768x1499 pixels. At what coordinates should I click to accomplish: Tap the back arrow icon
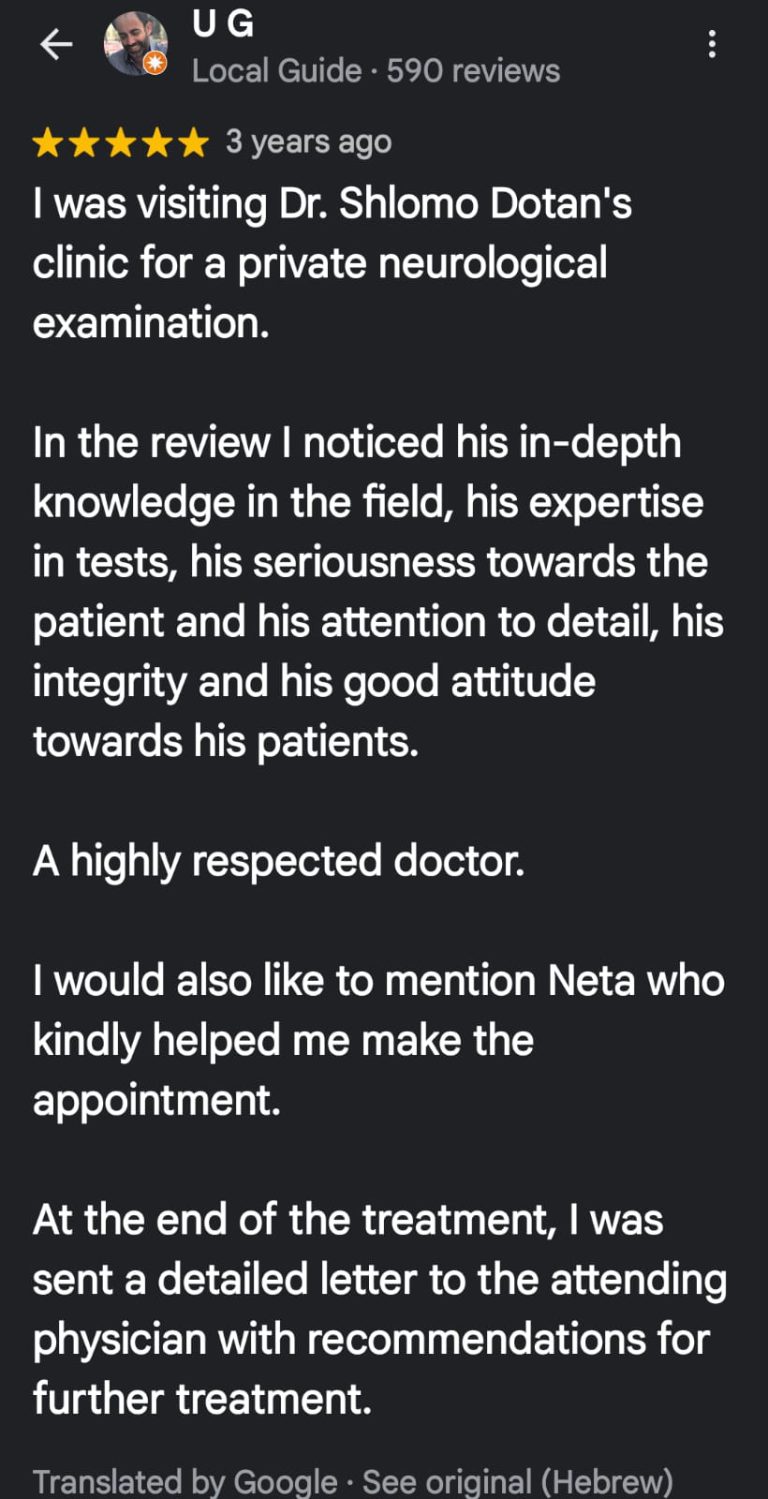click(x=56, y=45)
